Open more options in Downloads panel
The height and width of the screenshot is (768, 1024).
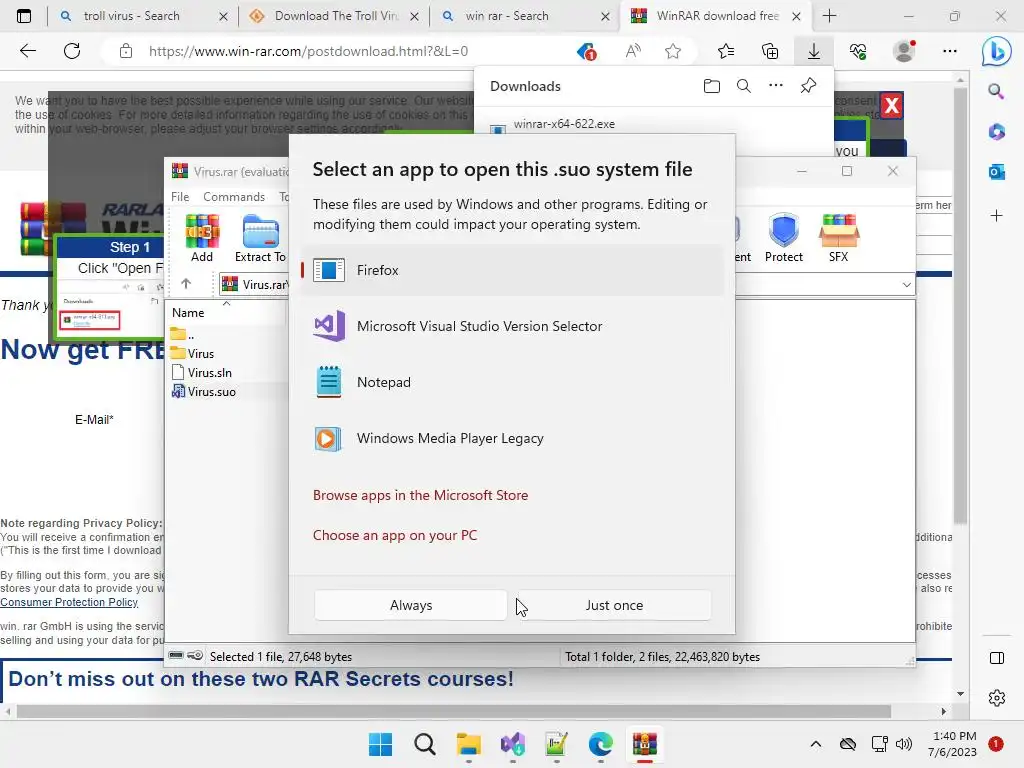click(x=776, y=86)
